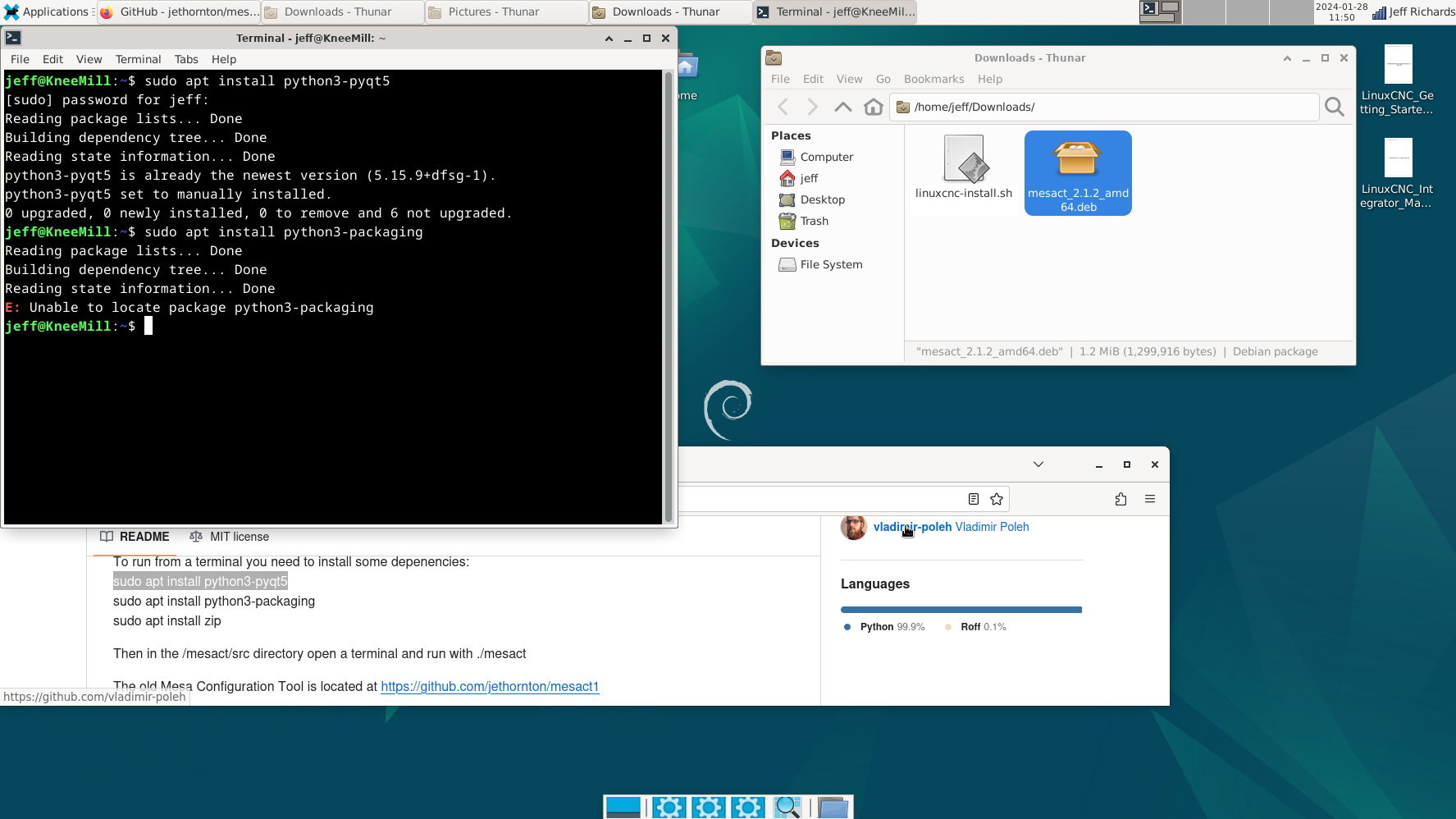This screenshot has height=819, width=1456.
Task: Open Firefox hamburger application menu
Action: 1150,499
